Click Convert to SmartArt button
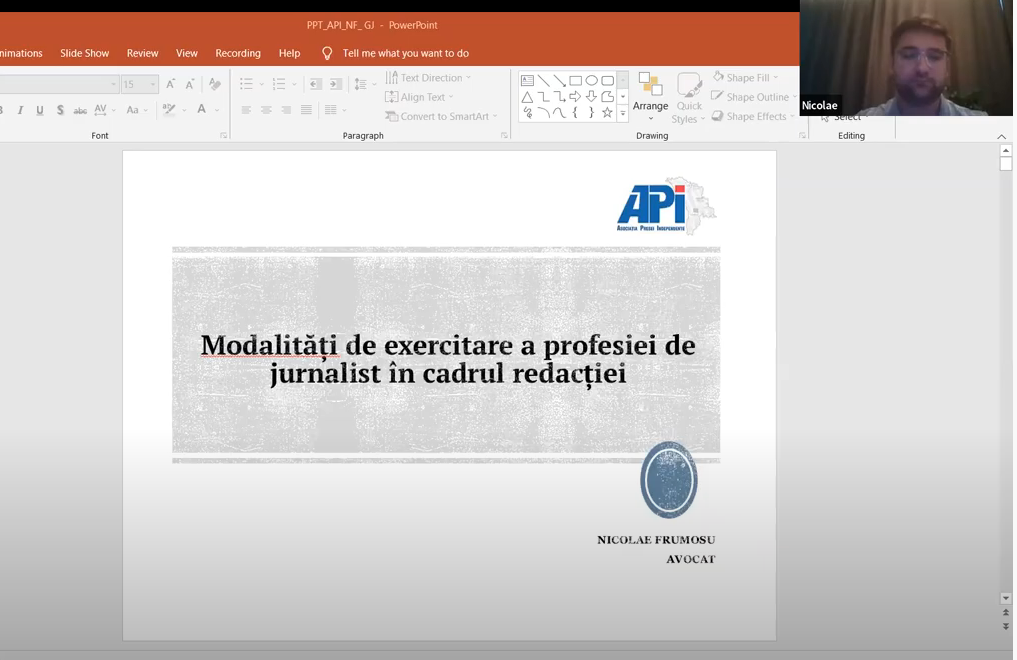The image size is (1017, 660). [441, 116]
